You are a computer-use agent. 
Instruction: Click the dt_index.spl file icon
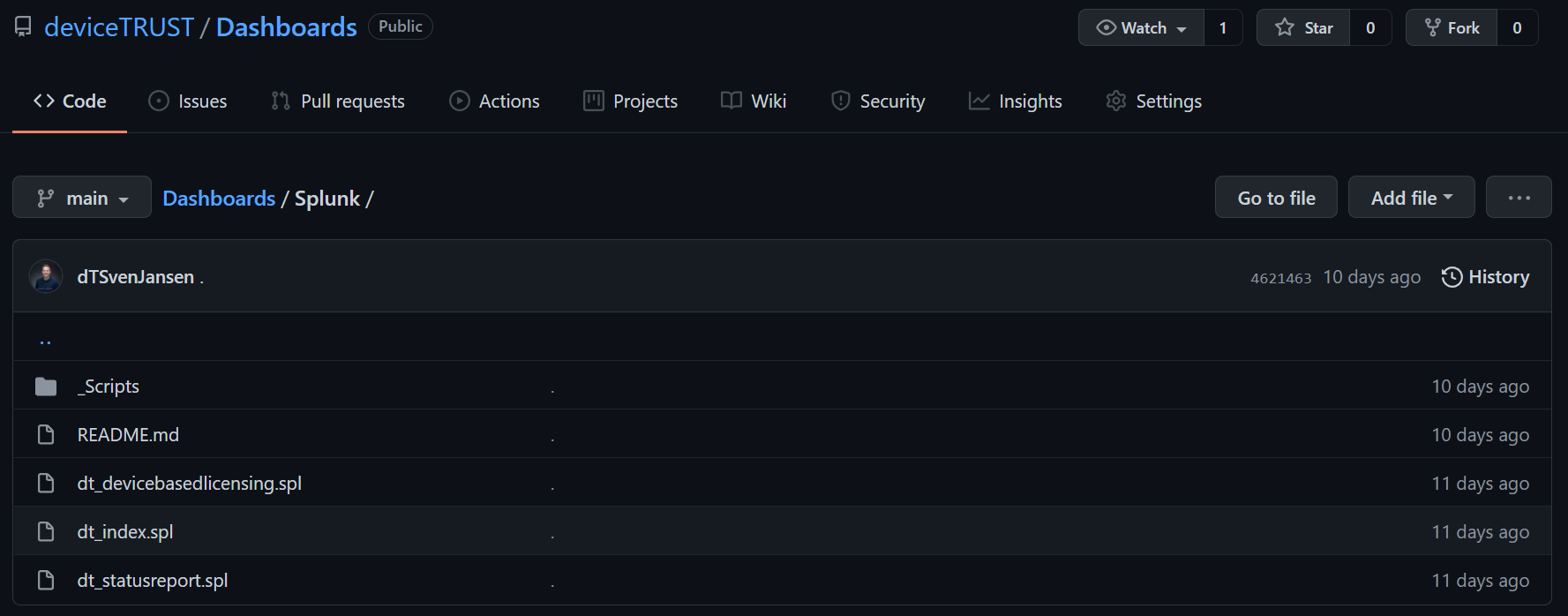(46, 532)
